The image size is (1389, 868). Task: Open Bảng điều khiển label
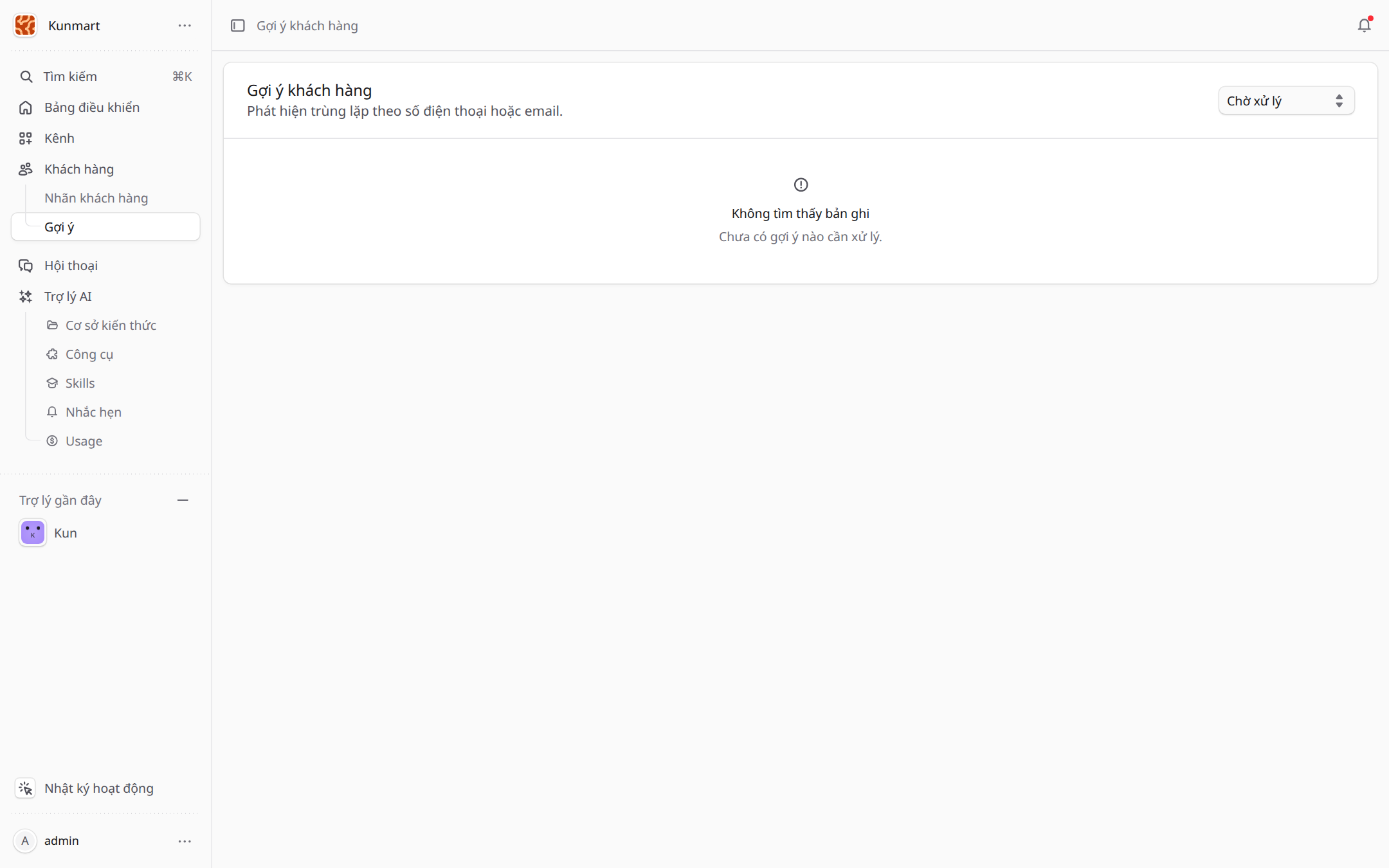(92, 107)
